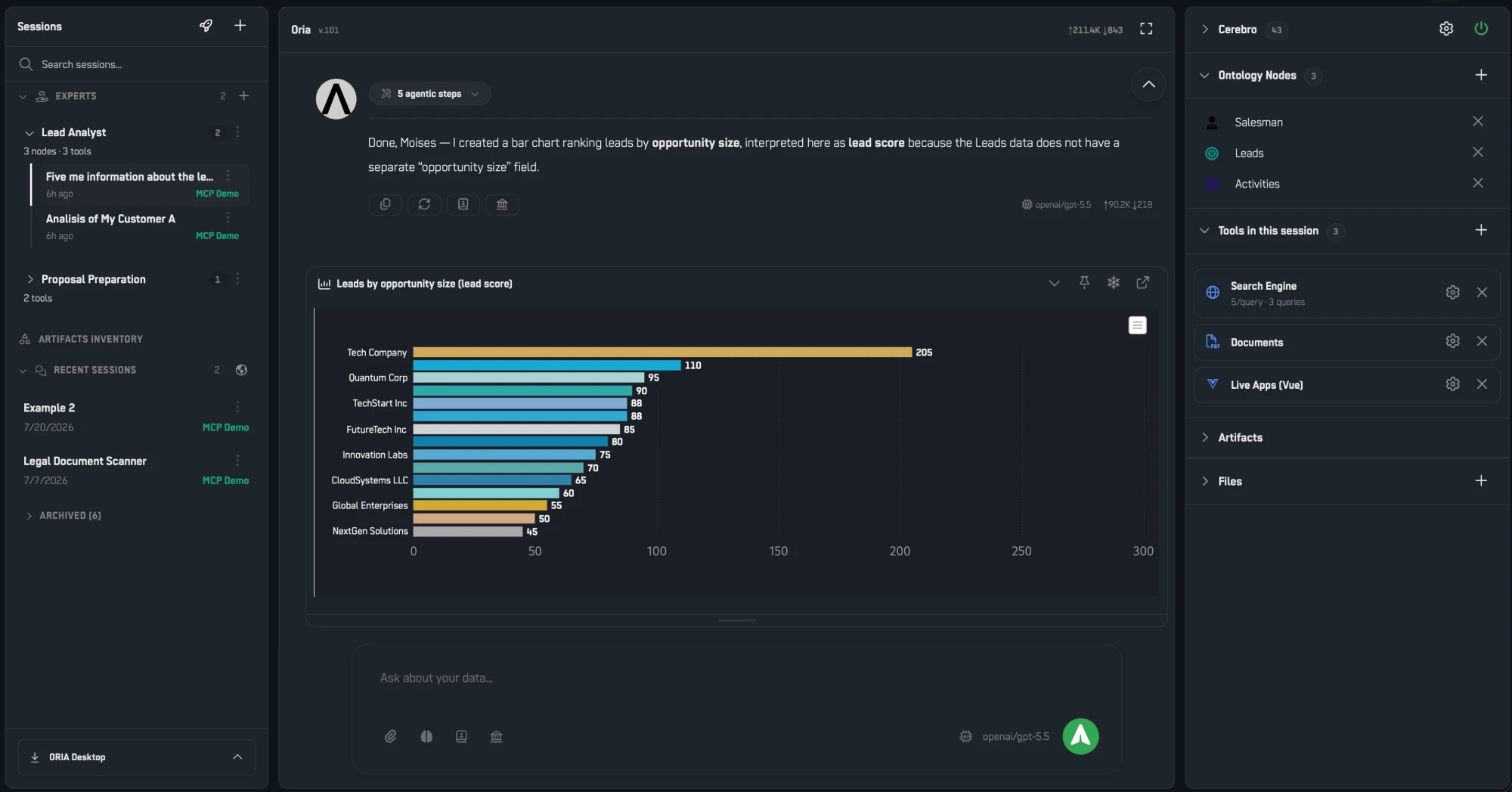The height and width of the screenshot is (792, 1512).
Task: Click the brain icon in the input bar
Action: click(426, 736)
